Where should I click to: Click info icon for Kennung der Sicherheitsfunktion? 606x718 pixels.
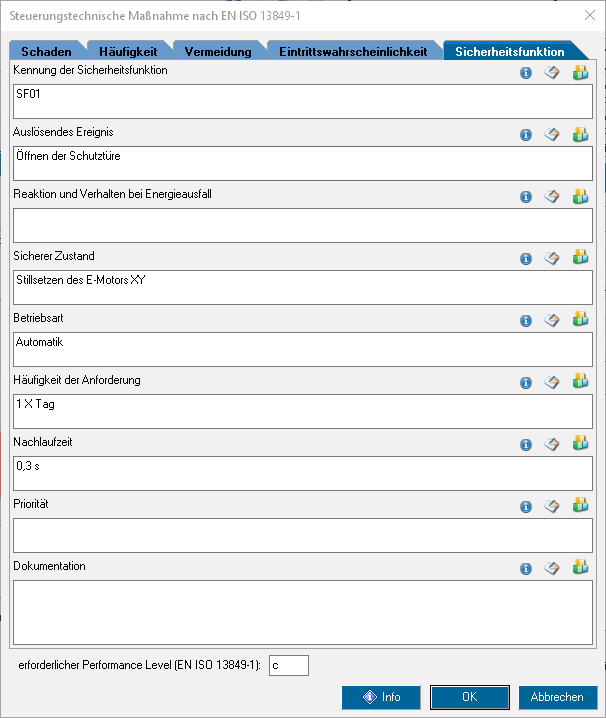pyautogui.click(x=526, y=73)
